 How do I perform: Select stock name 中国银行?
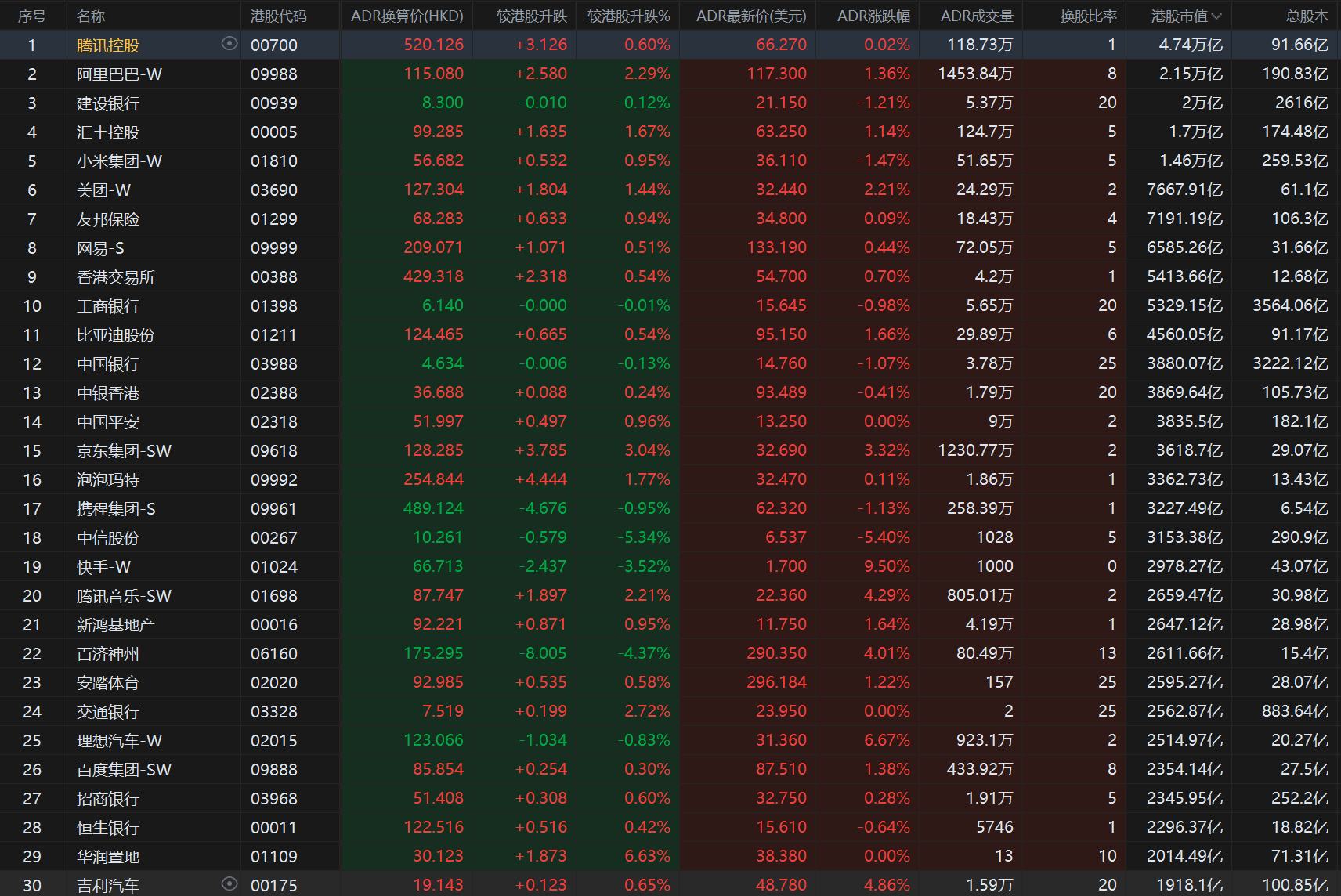tap(108, 364)
